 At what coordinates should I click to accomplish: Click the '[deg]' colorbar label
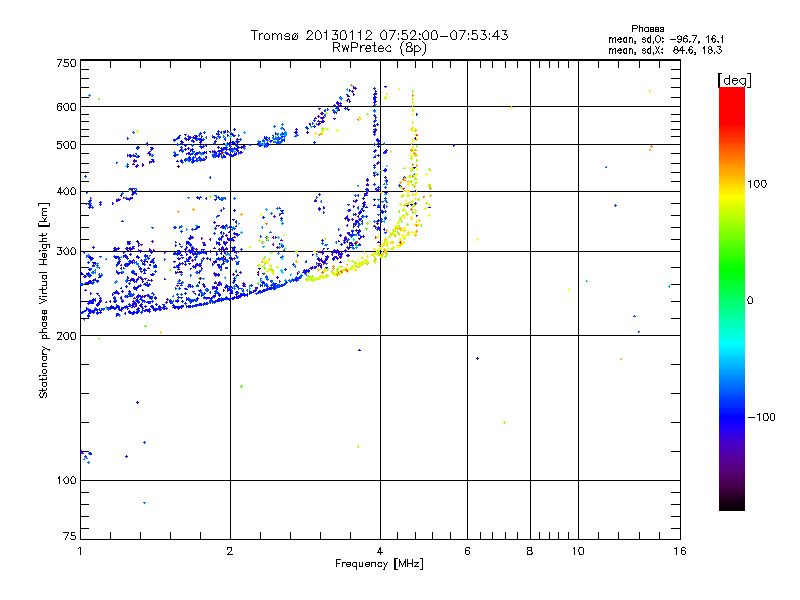coord(734,80)
